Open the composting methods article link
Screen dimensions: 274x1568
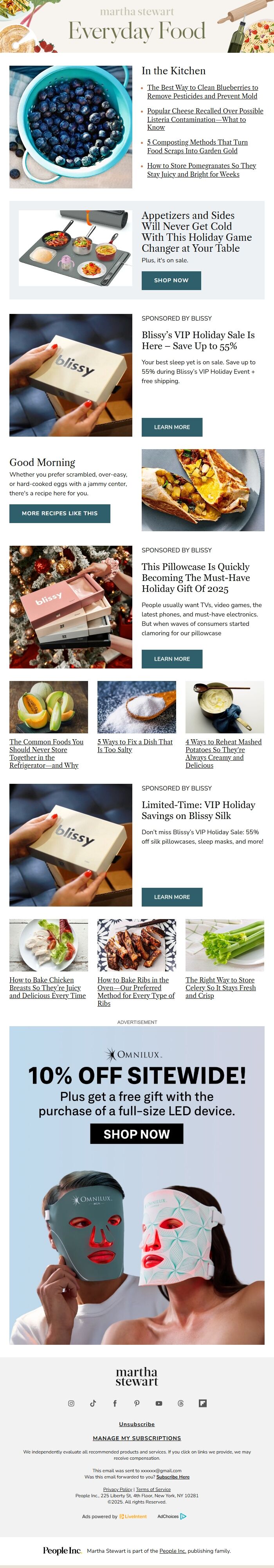click(197, 146)
